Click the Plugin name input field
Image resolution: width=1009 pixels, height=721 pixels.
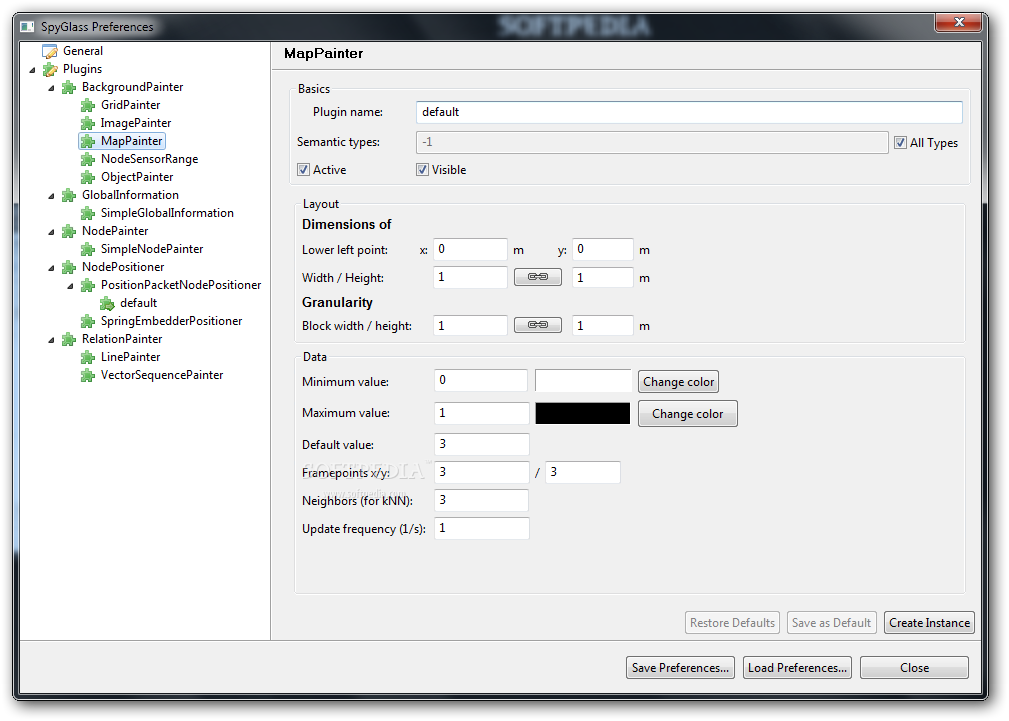click(x=689, y=112)
